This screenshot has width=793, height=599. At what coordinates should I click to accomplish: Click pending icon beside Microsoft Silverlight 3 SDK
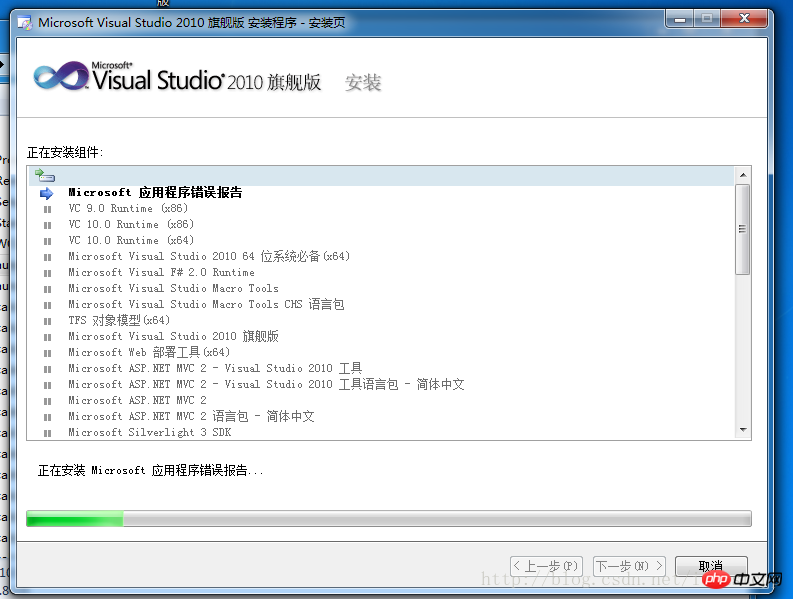(x=48, y=433)
